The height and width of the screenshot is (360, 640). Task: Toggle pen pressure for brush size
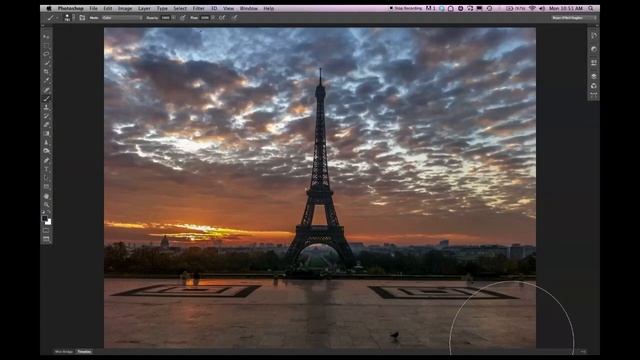click(234, 18)
